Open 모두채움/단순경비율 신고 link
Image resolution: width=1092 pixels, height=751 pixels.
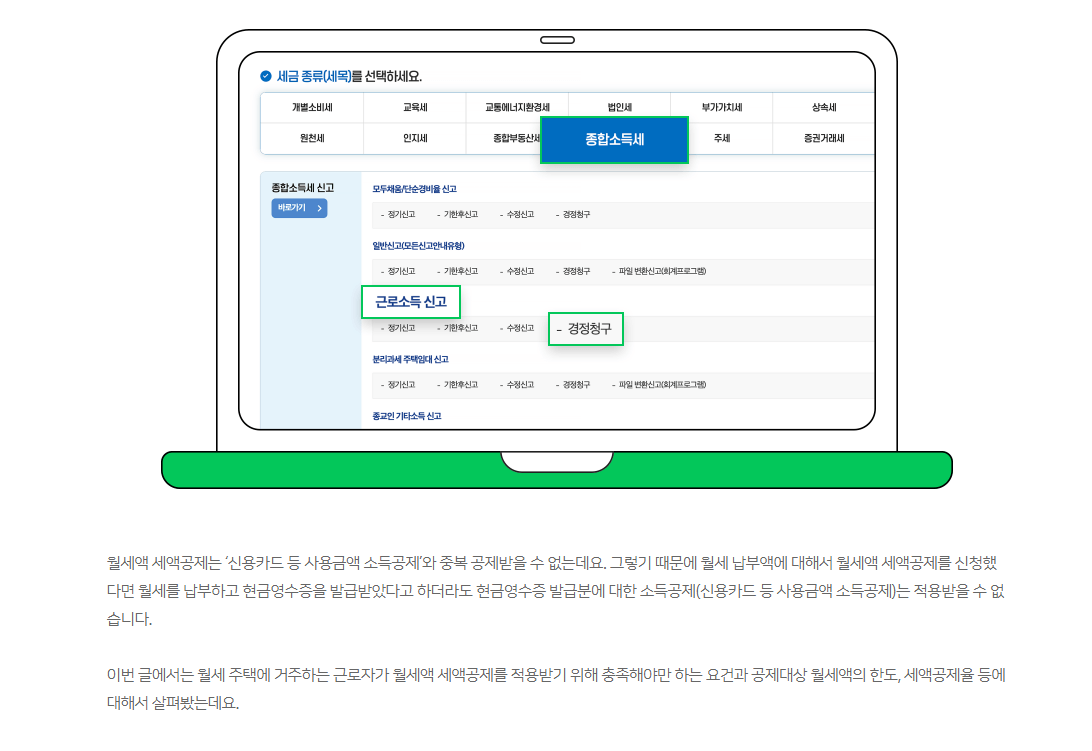(x=416, y=186)
